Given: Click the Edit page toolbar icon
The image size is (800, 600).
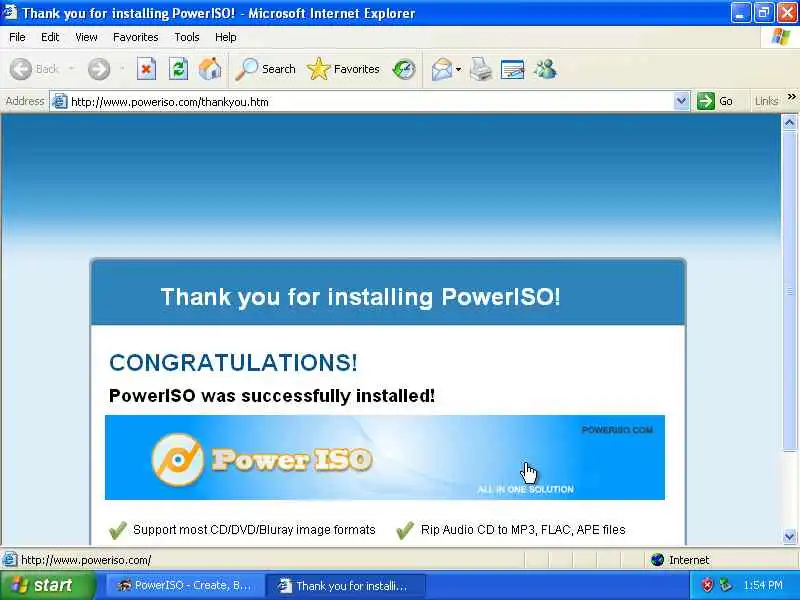Looking at the screenshot, I should 512,69.
